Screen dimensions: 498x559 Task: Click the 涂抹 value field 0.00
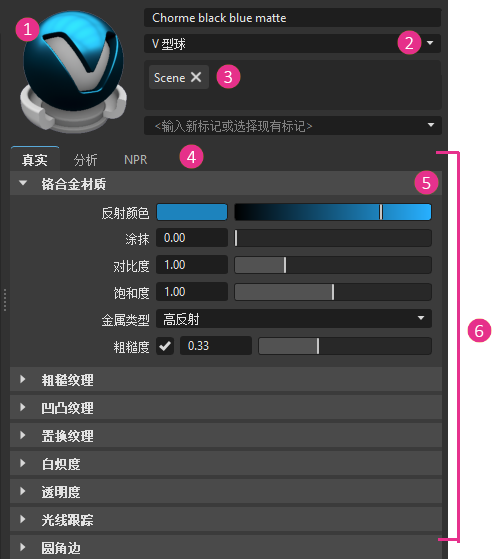click(192, 238)
